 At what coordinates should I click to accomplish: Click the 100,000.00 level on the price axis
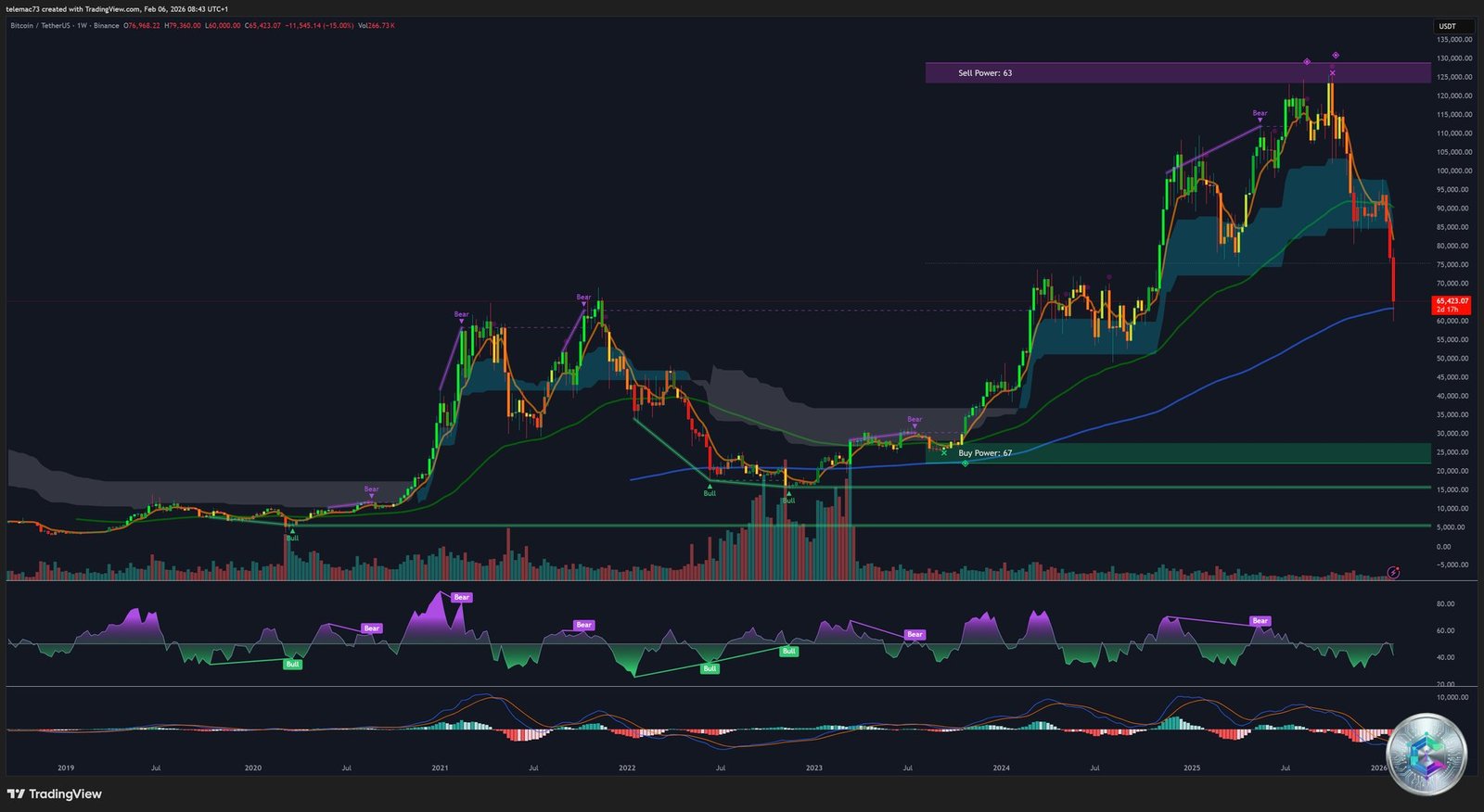(1453, 171)
